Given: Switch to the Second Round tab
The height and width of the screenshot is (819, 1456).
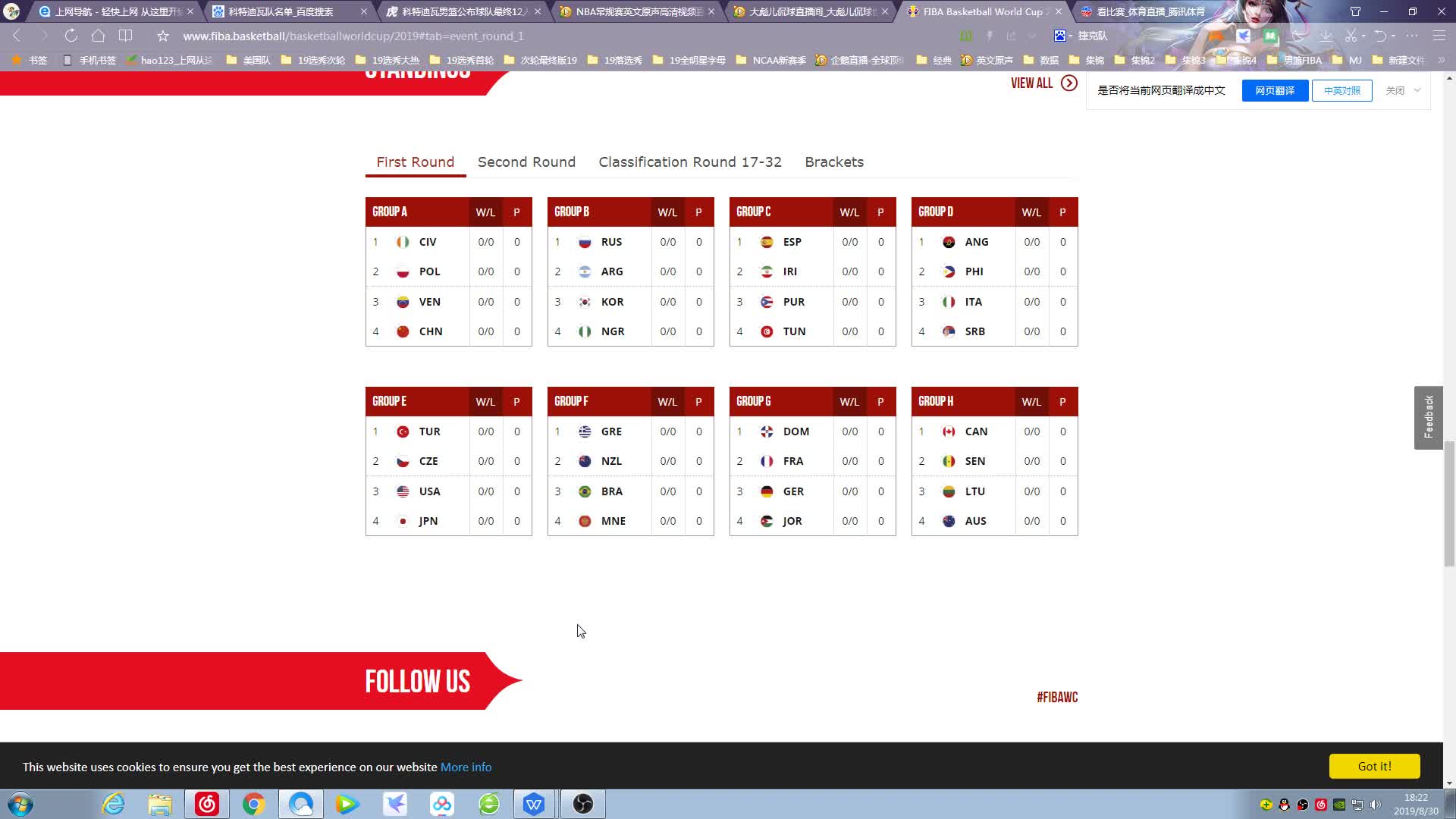Looking at the screenshot, I should click(526, 162).
